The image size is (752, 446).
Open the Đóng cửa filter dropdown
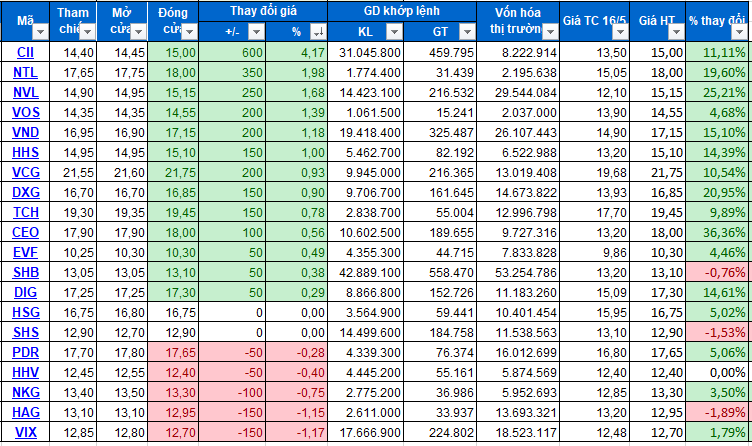click(x=189, y=32)
